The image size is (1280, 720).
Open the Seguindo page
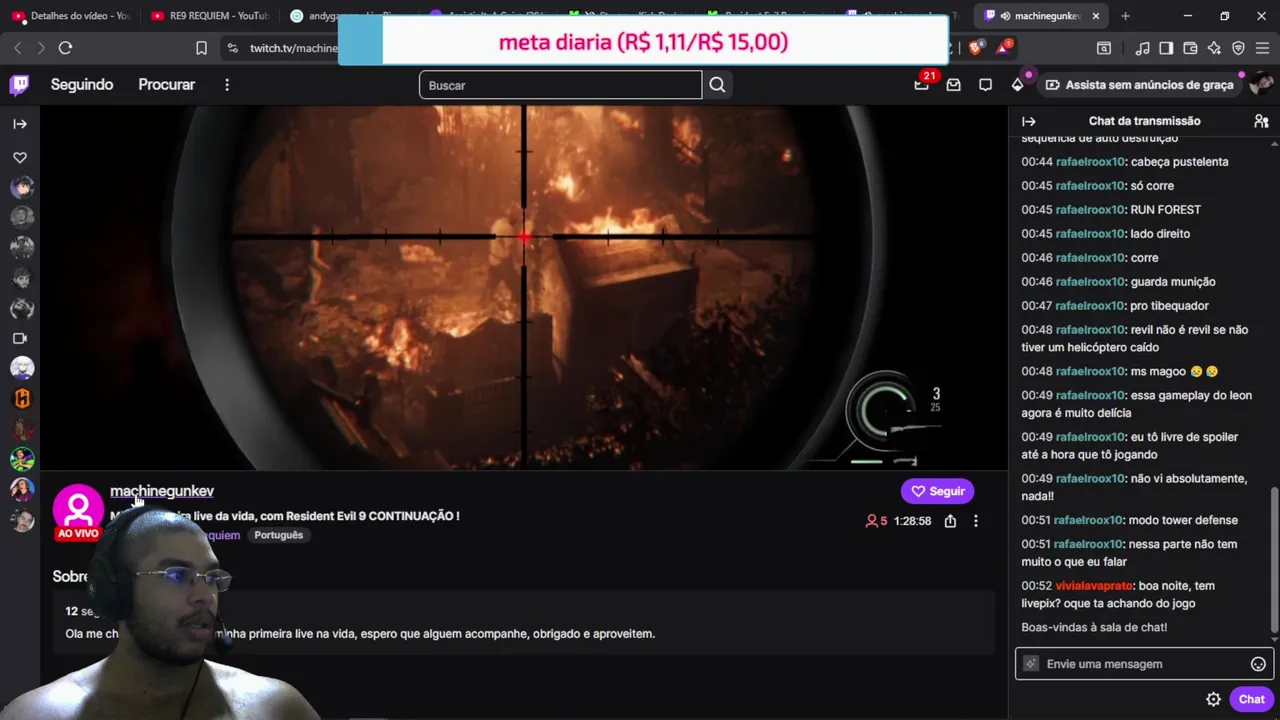pos(82,85)
